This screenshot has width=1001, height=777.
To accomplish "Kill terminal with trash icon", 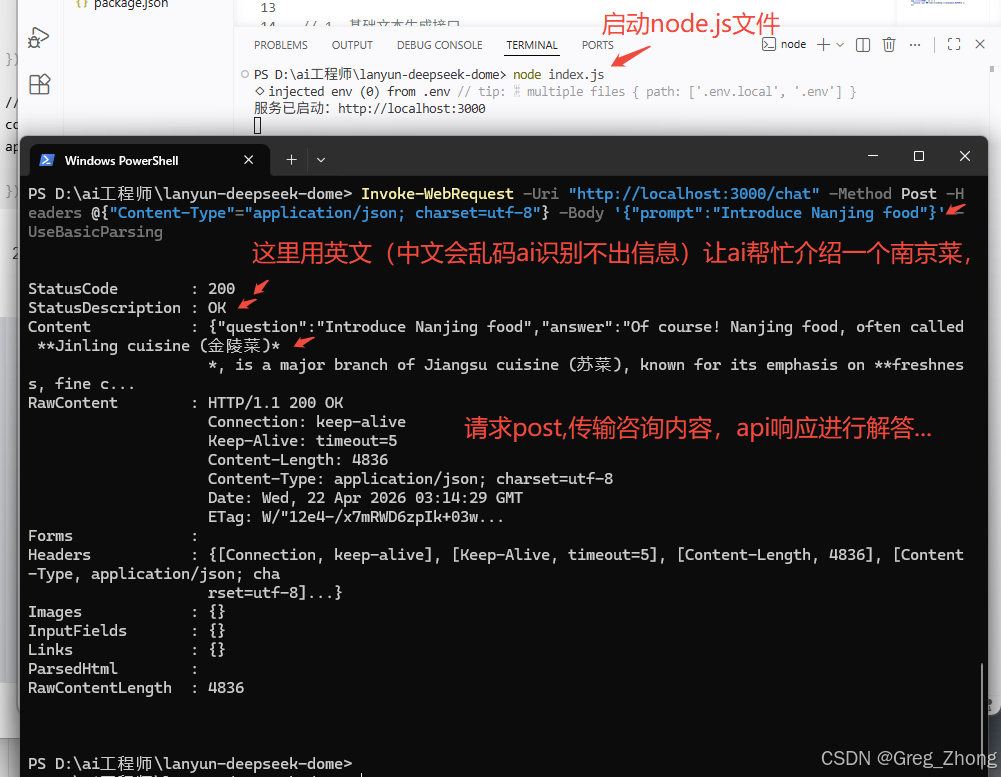I will coord(889,45).
